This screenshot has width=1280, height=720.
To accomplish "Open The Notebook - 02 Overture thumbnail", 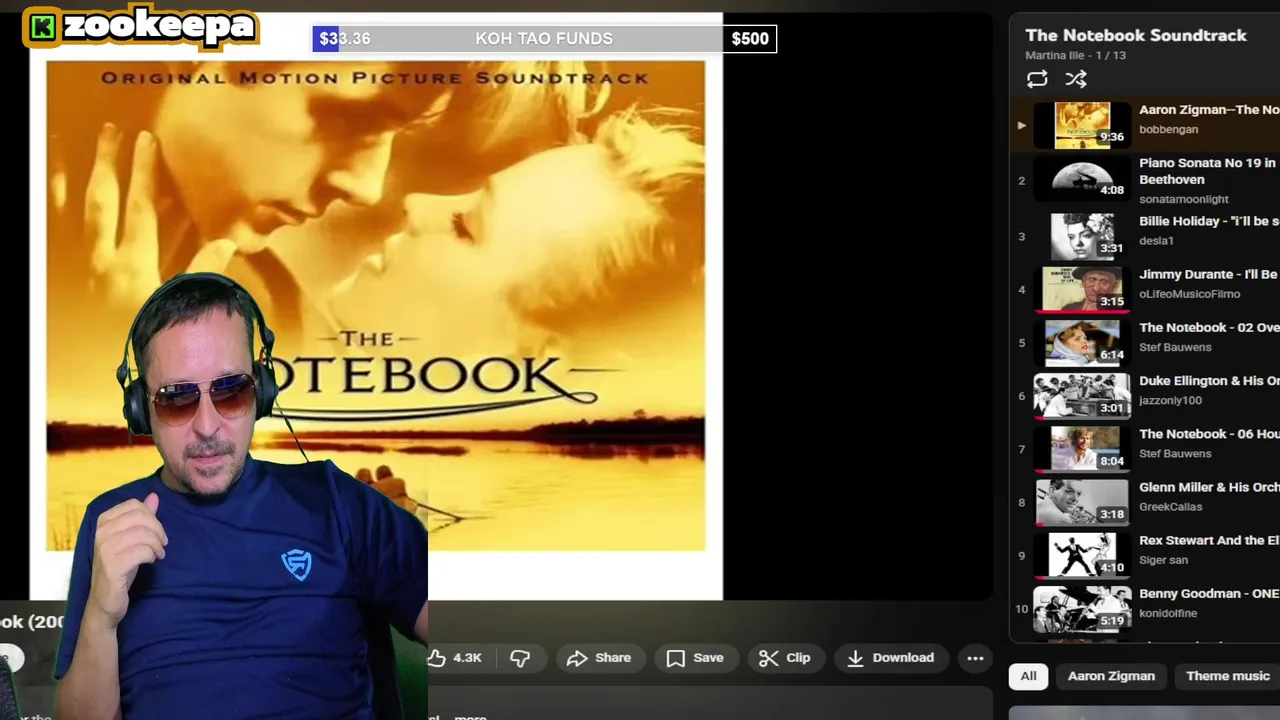I will click(x=1082, y=342).
